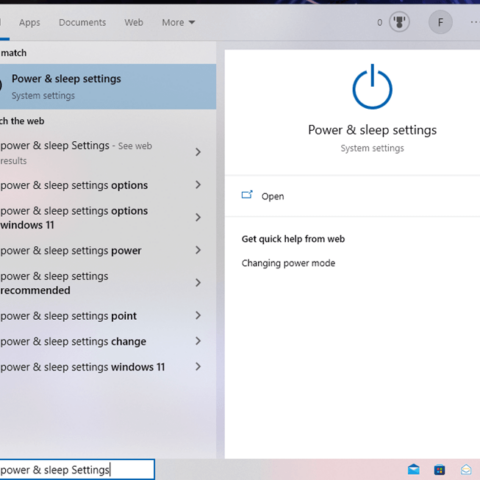
Task: Switch to the Documents tab
Action: (x=82, y=22)
